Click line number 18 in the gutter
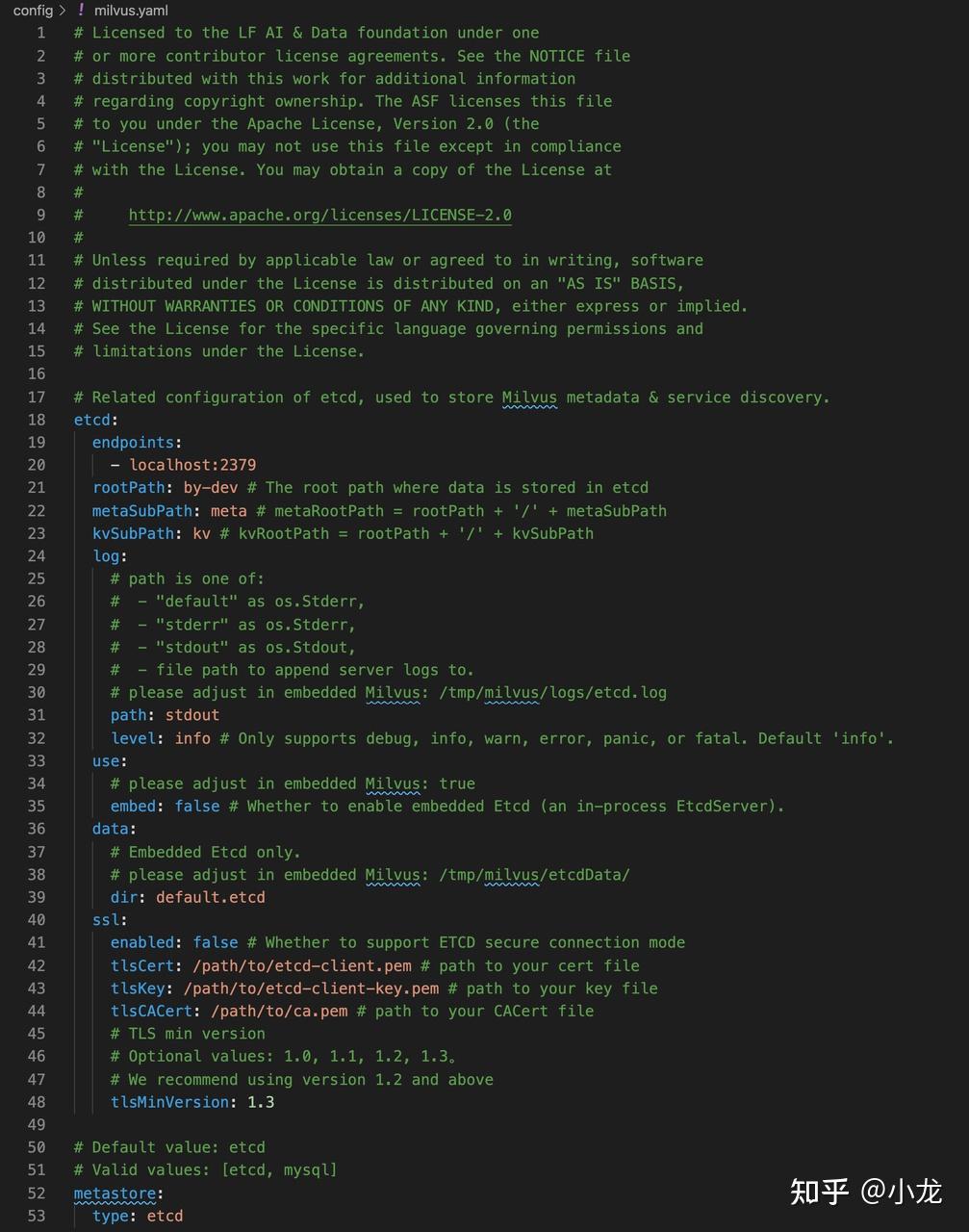The image size is (969, 1232). click(37, 420)
